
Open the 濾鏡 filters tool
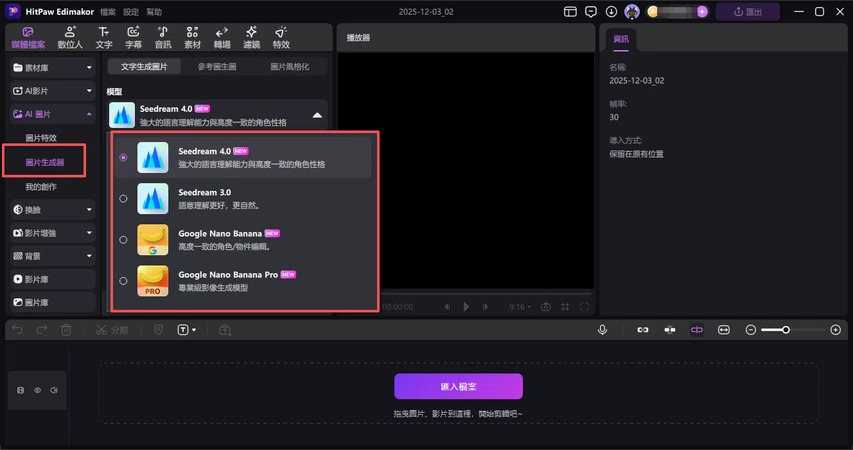pyautogui.click(x=251, y=38)
